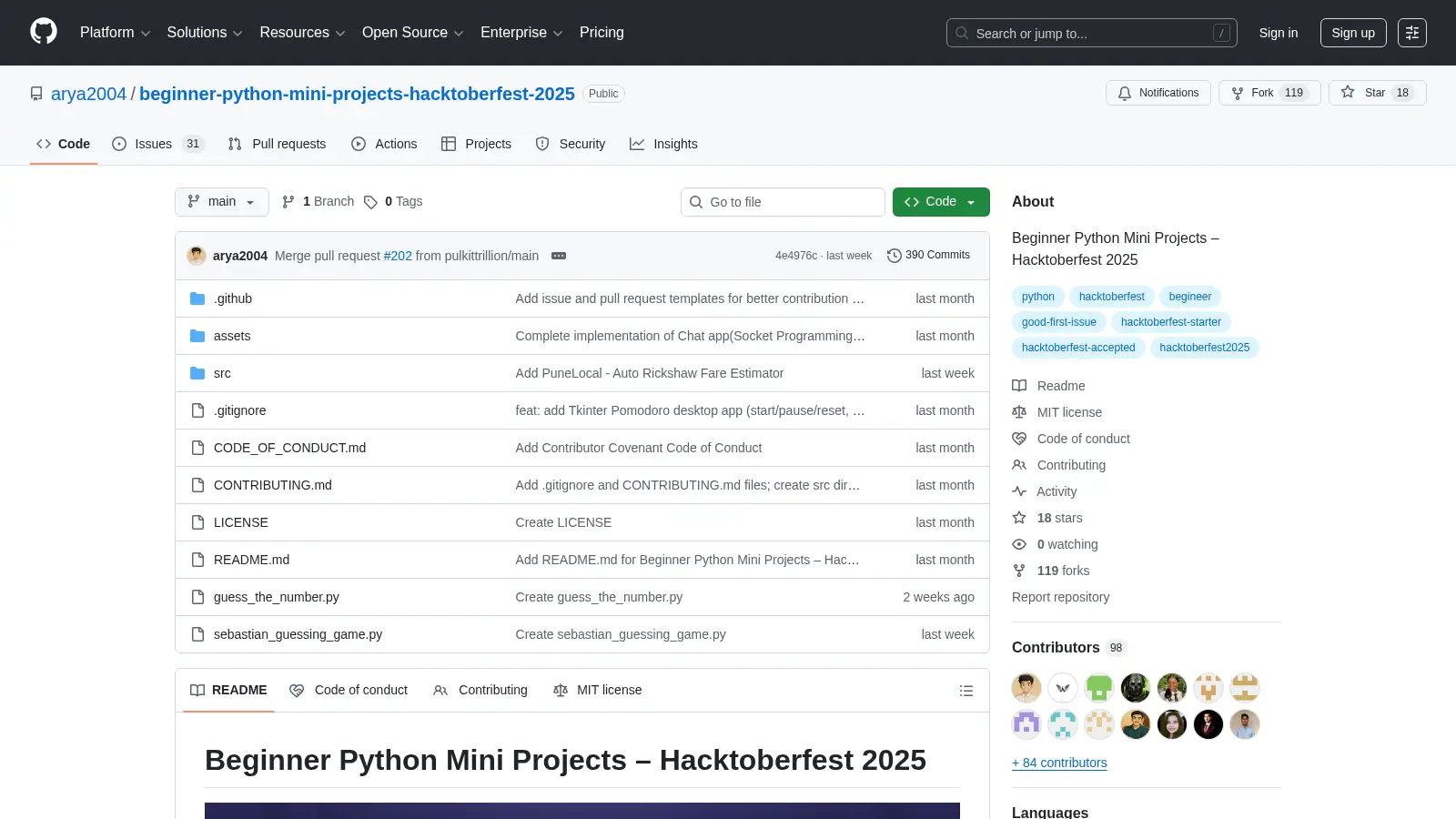
Task: Switch to the Projects tab
Action: click(x=476, y=144)
